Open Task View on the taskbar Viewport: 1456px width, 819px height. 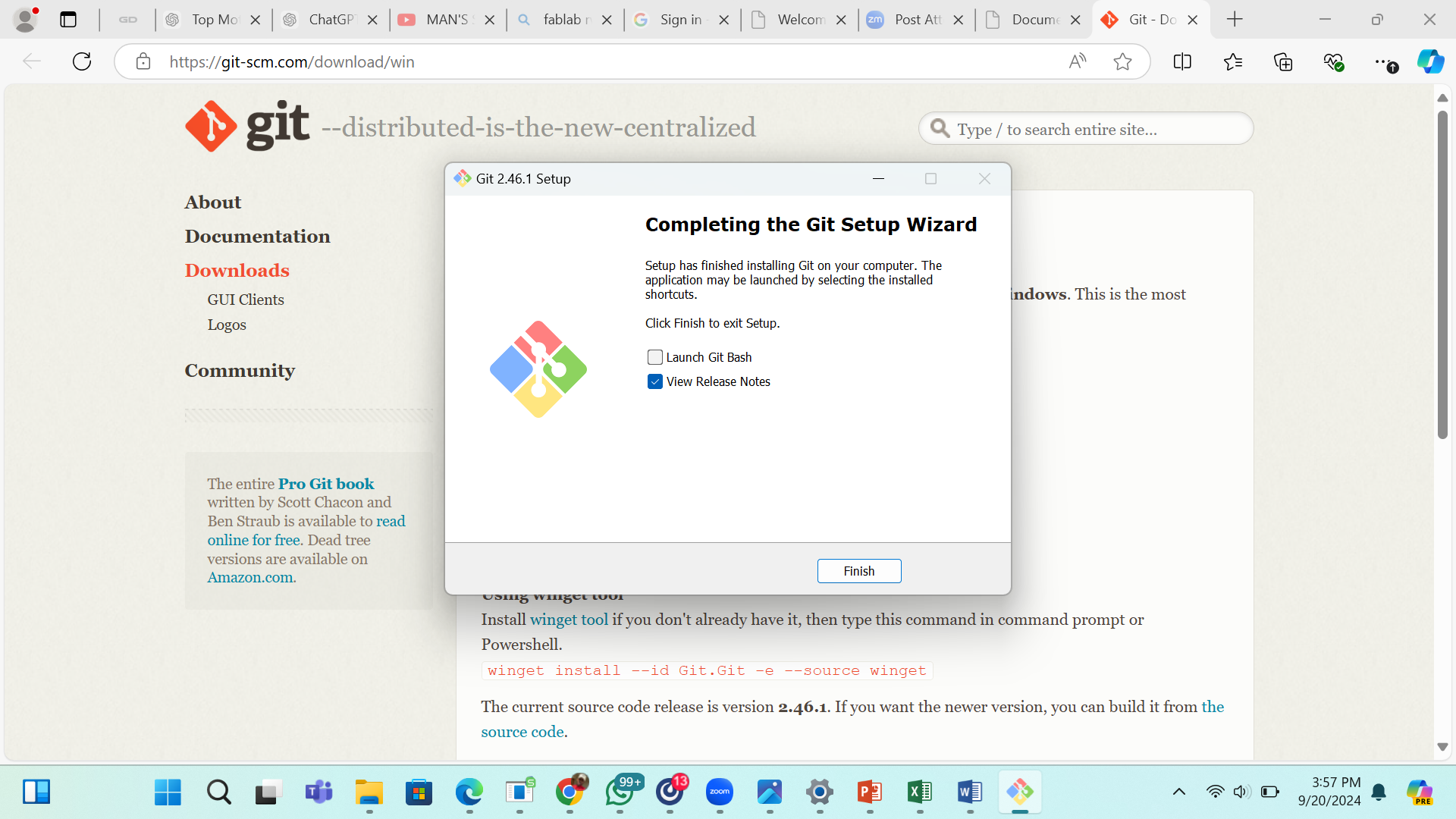click(268, 792)
